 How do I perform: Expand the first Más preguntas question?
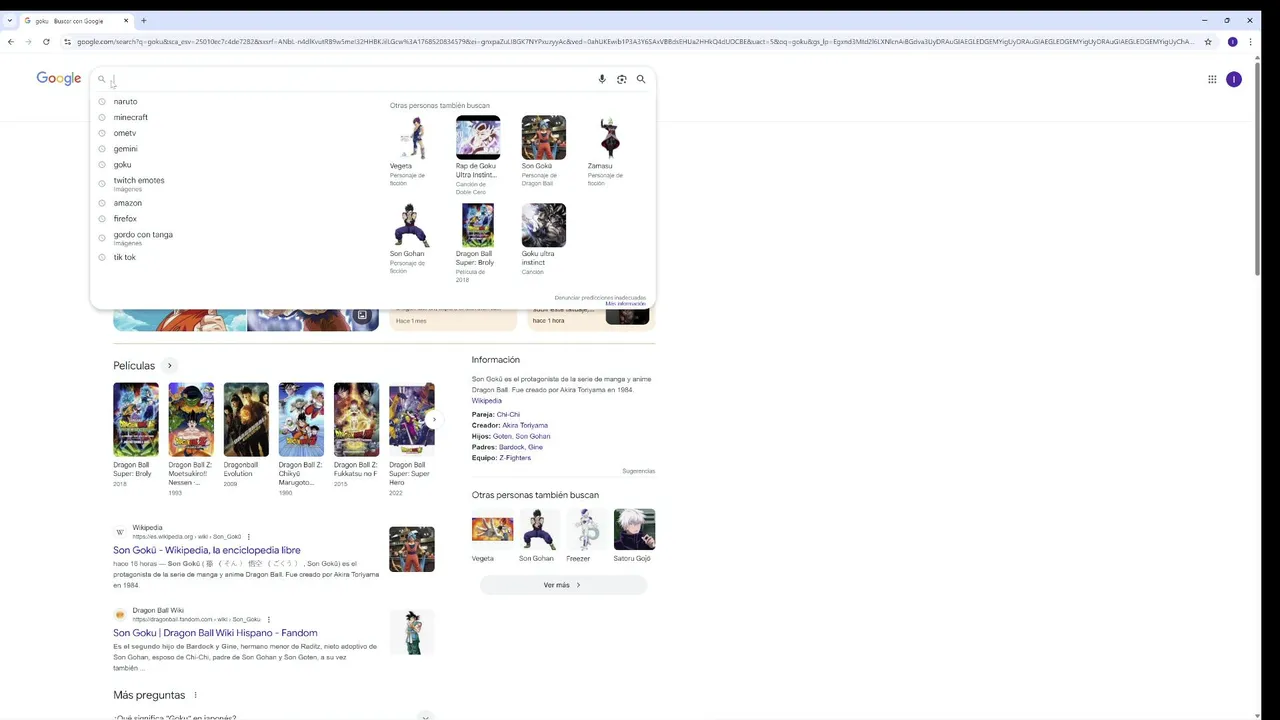click(x=425, y=716)
